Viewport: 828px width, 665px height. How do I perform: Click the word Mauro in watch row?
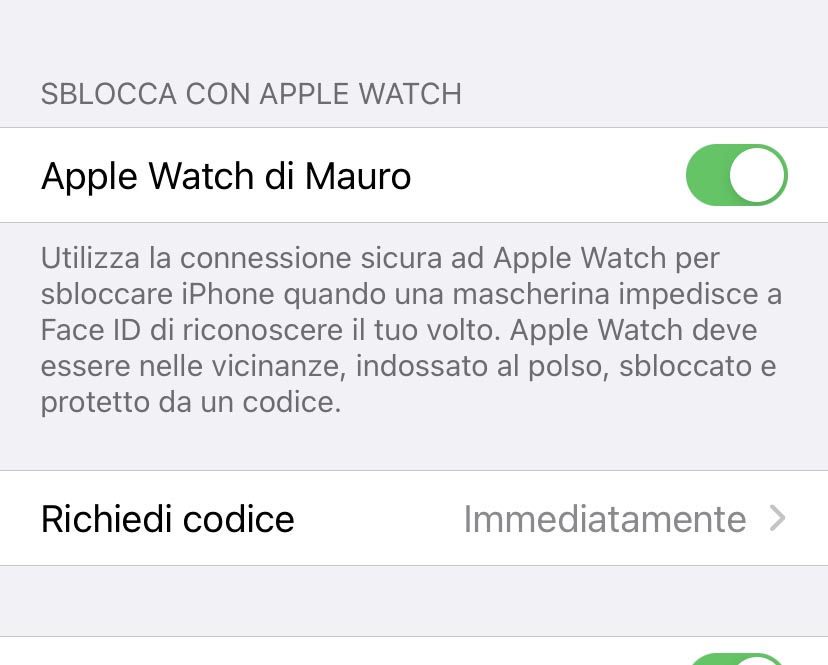(x=357, y=176)
